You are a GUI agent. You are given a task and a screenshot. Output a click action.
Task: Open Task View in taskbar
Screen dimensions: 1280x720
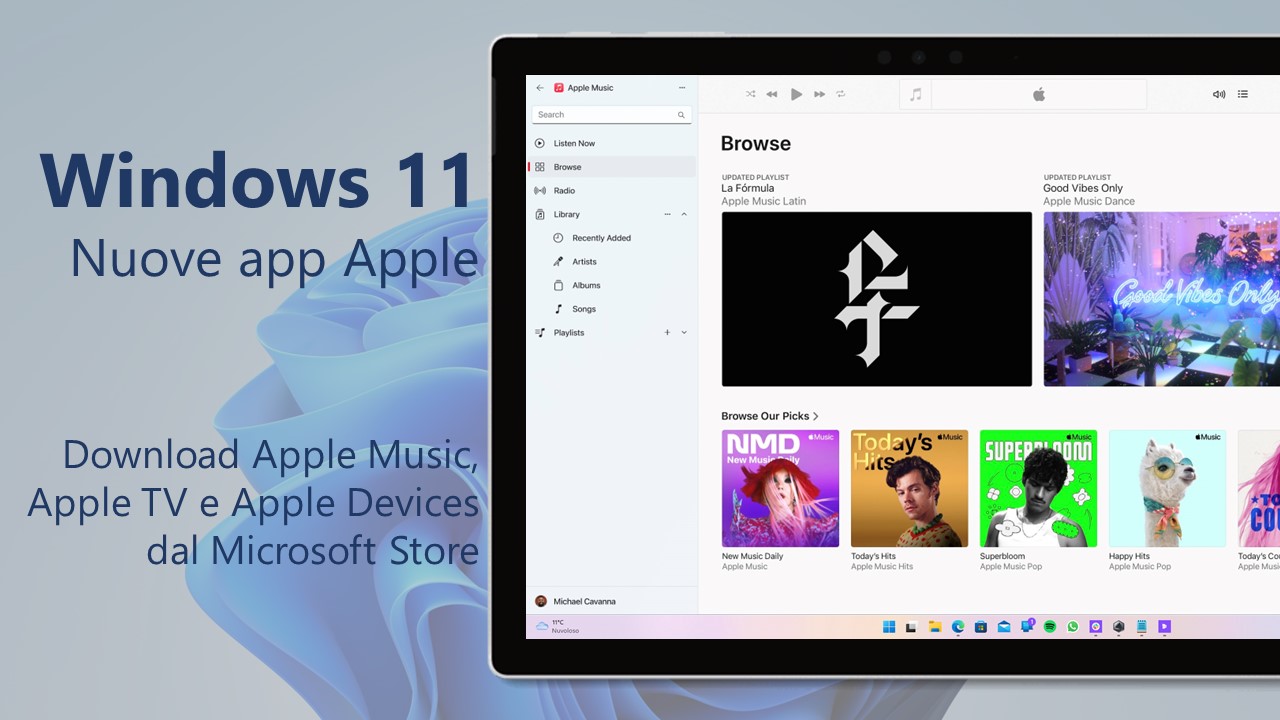911,627
